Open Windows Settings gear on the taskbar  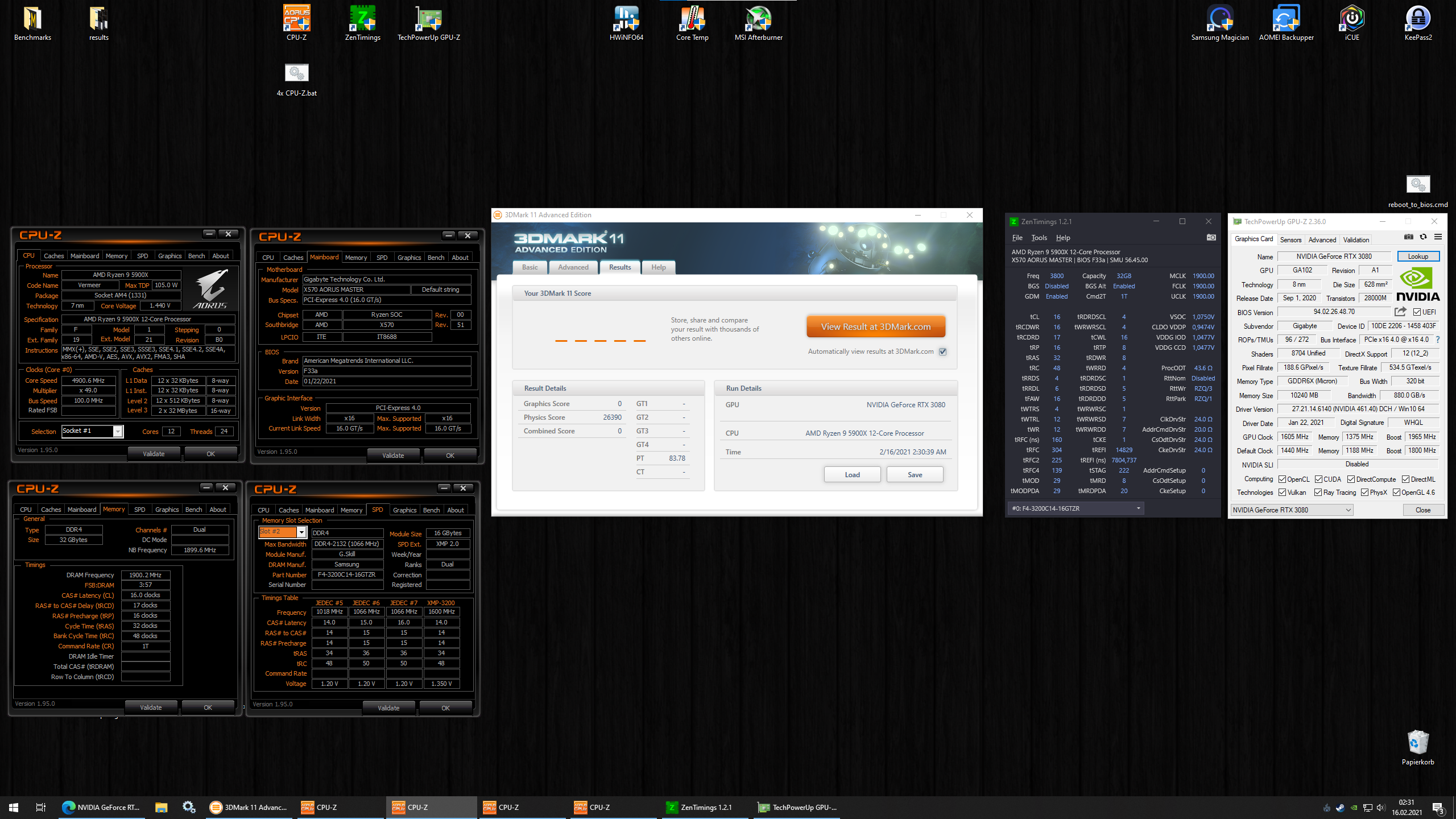pos(189,807)
